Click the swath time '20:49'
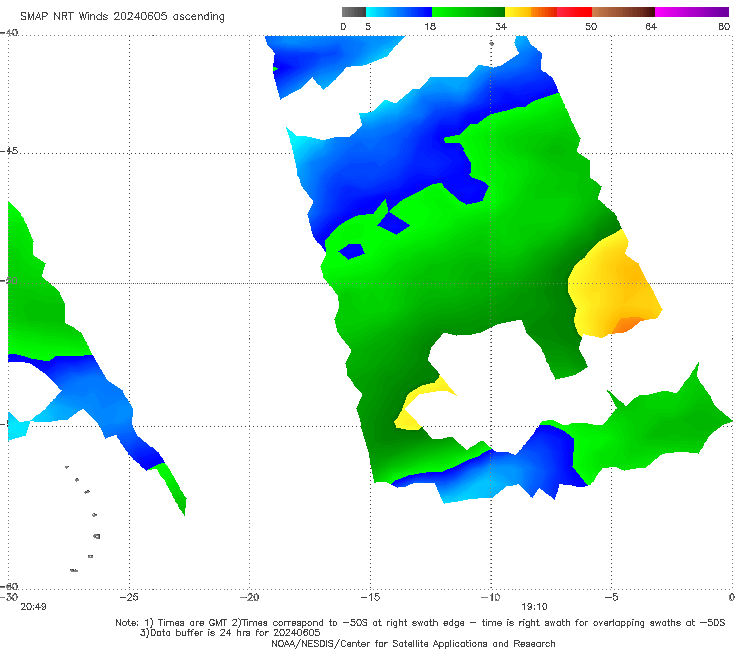 33,607
